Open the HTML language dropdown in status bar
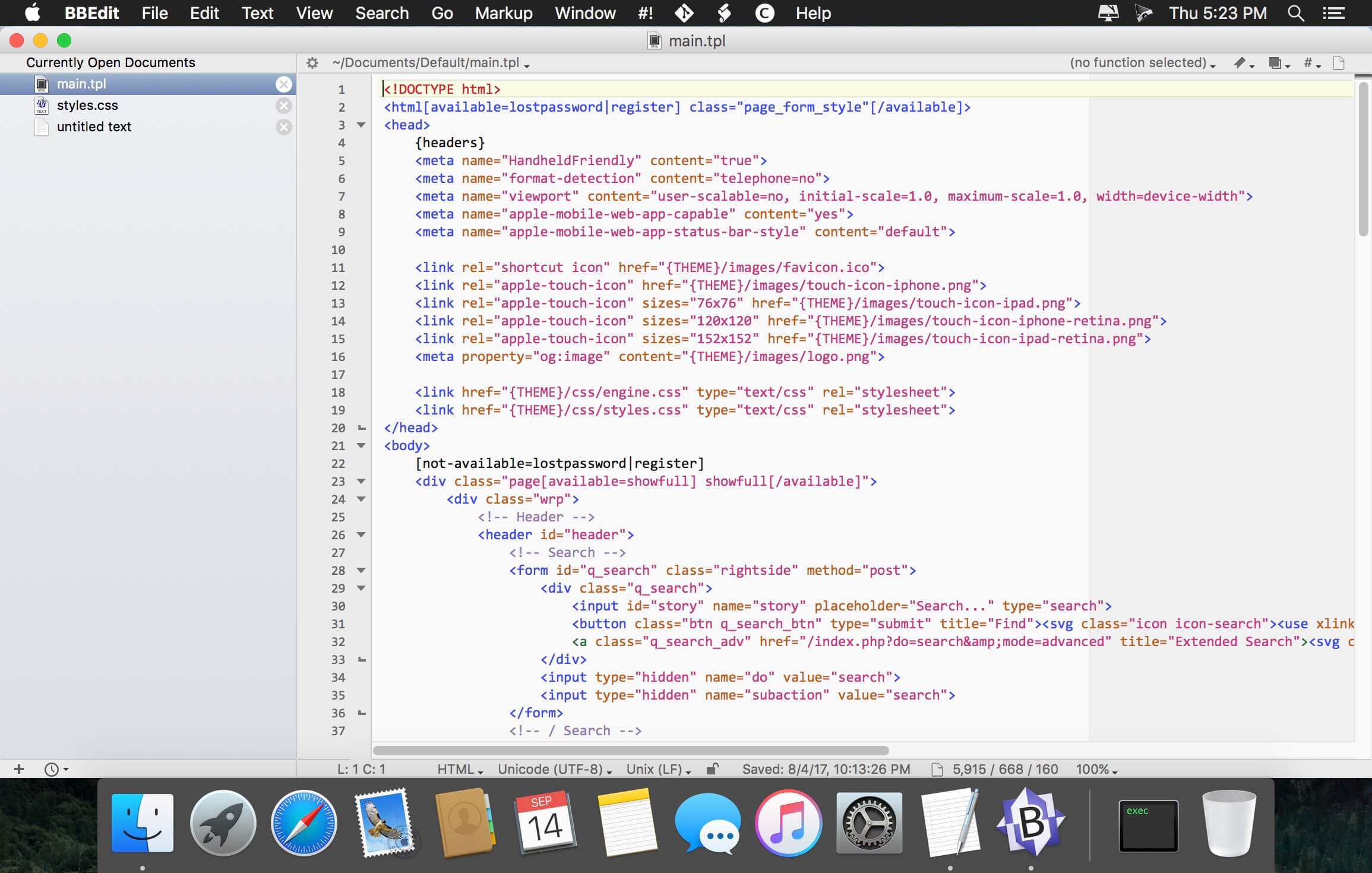 click(x=459, y=768)
